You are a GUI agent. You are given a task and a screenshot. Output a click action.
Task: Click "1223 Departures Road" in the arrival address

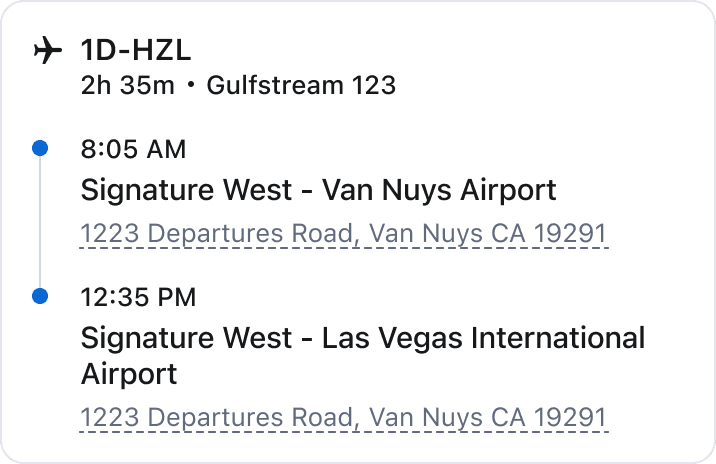218,417
